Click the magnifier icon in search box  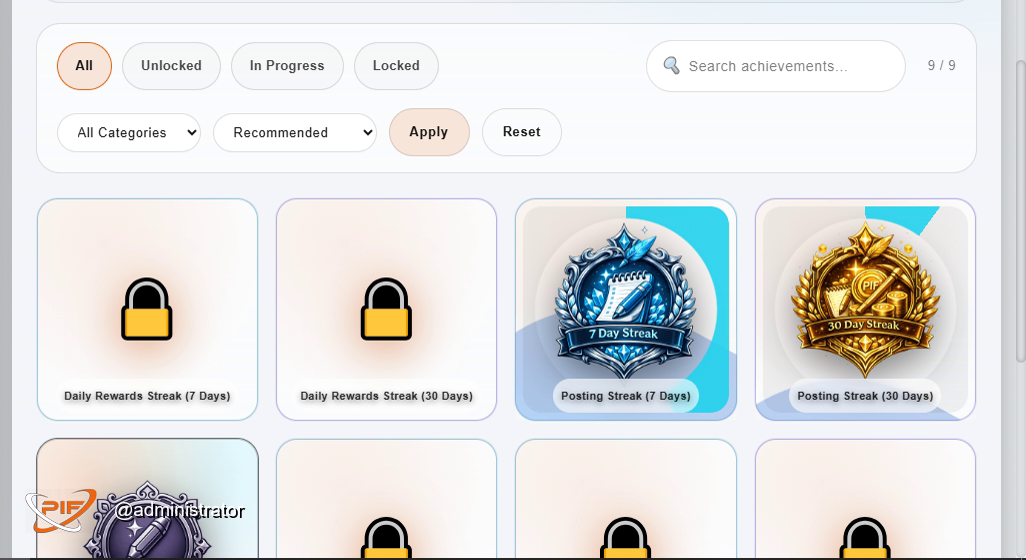(x=671, y=66)
